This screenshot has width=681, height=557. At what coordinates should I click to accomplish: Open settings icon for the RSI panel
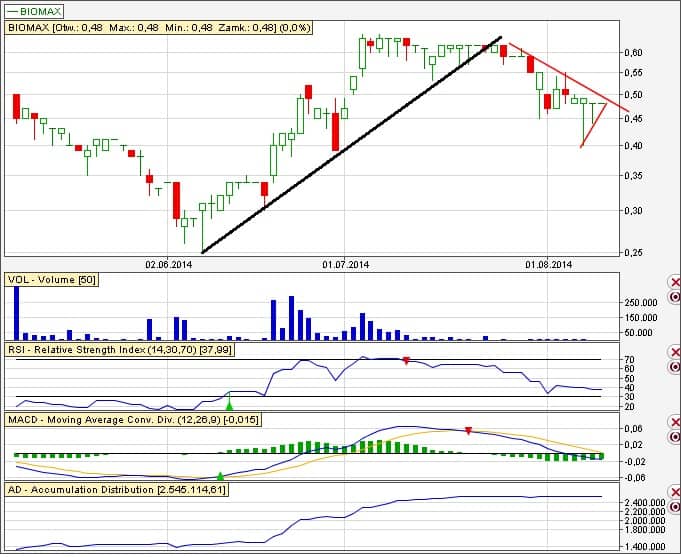point(674,367)
